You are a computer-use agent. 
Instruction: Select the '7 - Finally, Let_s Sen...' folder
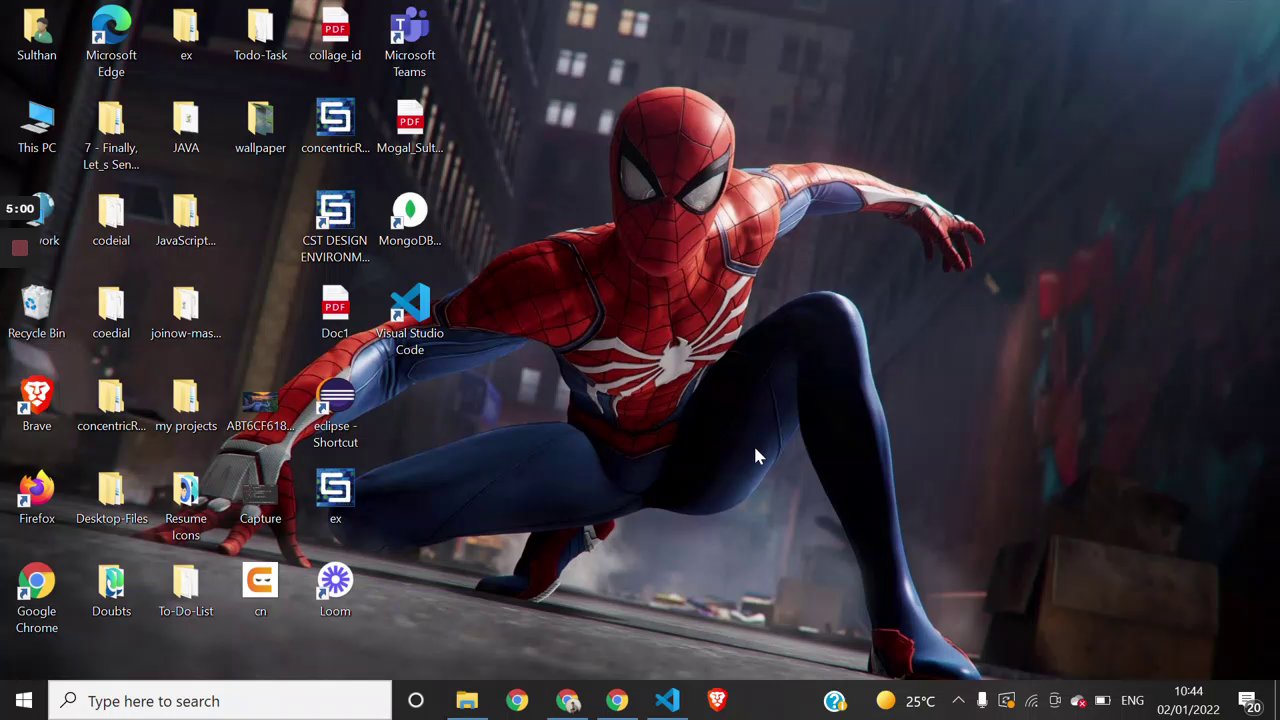point(111,136)
